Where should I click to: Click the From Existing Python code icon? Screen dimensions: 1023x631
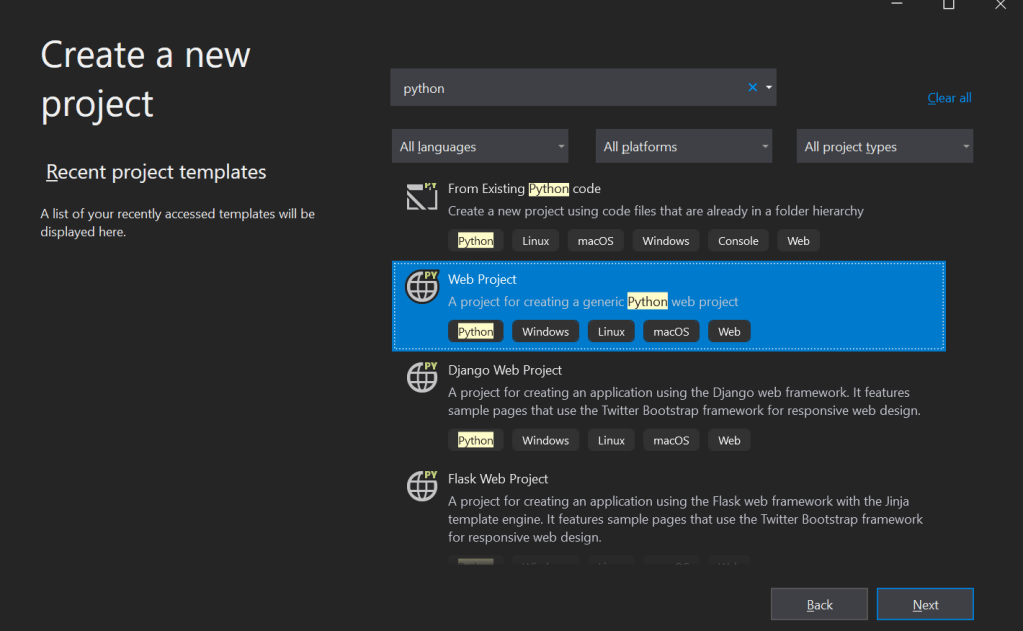[x=422, y=196]
